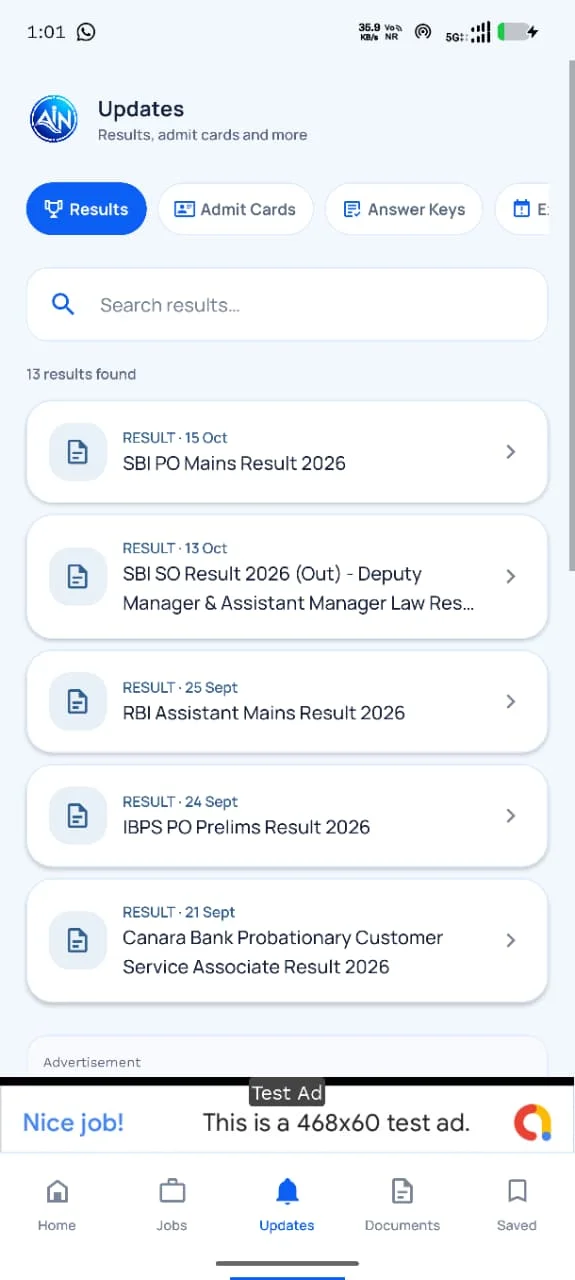Expand chevron on RBI Assistant row
Image resolution: width=575 pixels, height=1280 pixels.
coord(511,702)
